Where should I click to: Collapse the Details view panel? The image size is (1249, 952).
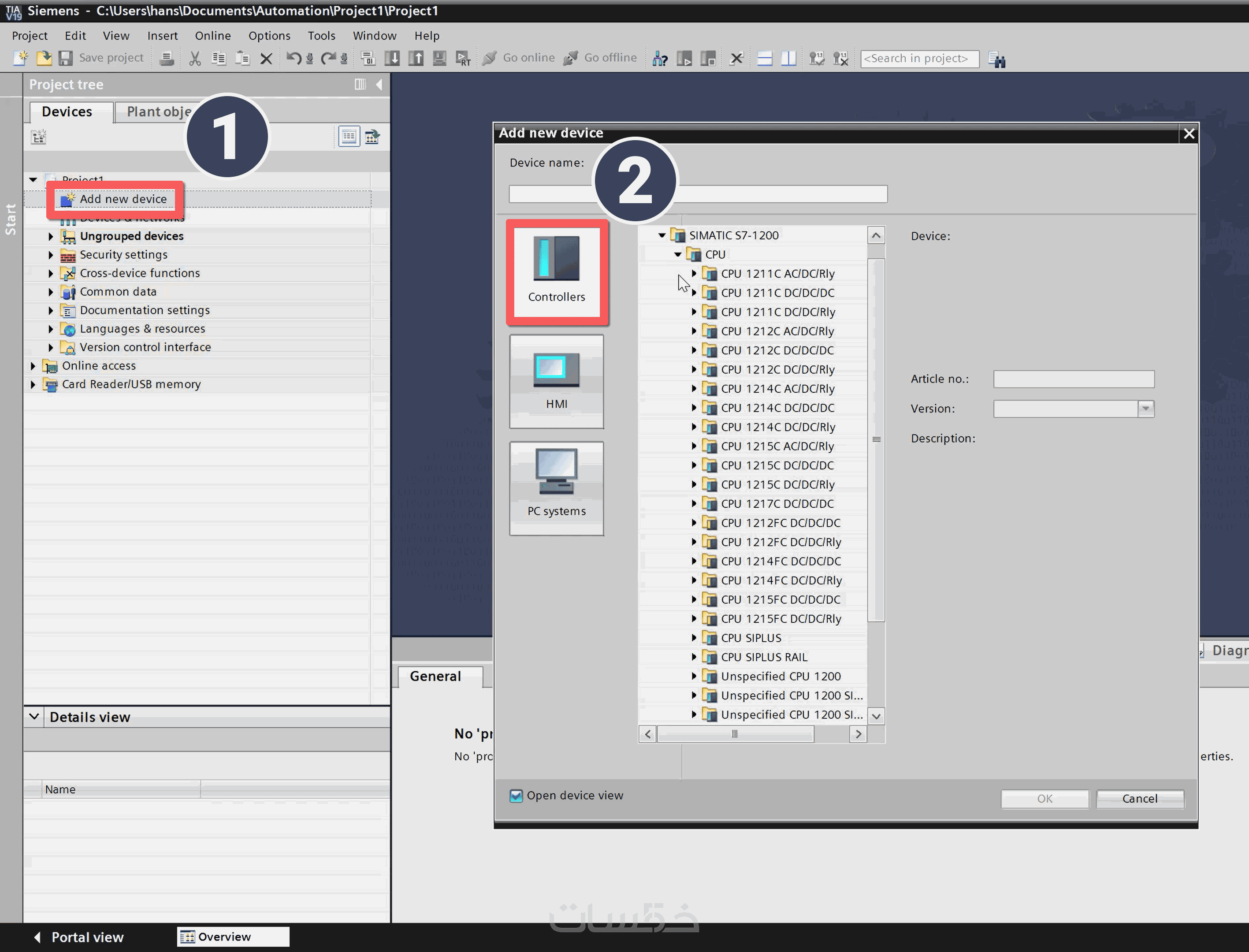click(34, 716)
